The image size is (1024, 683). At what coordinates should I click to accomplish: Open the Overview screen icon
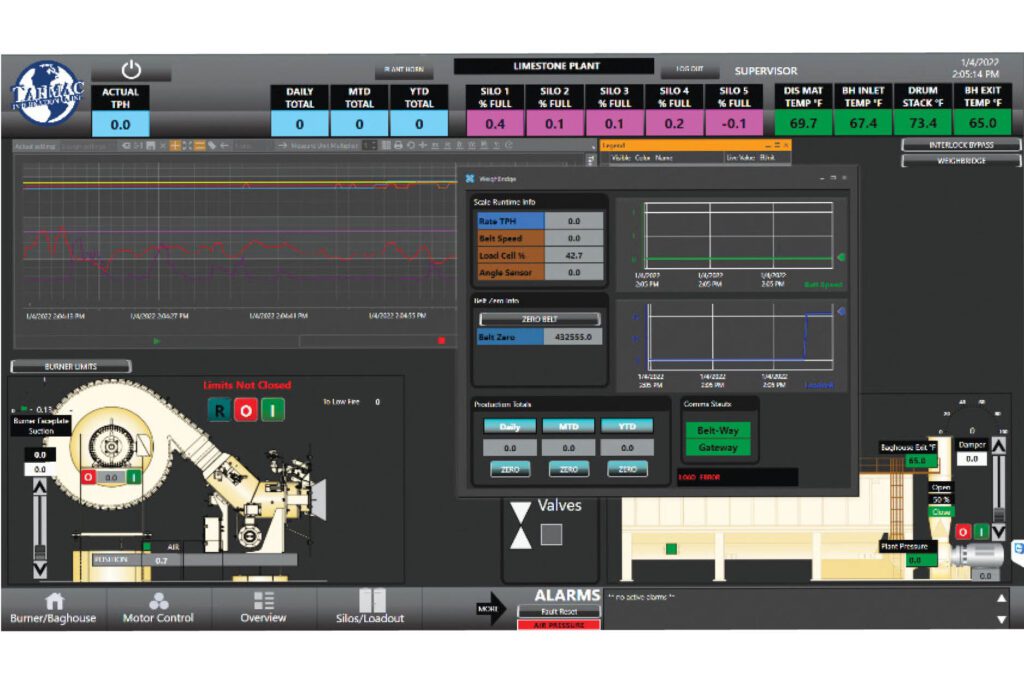click(264, 601)
